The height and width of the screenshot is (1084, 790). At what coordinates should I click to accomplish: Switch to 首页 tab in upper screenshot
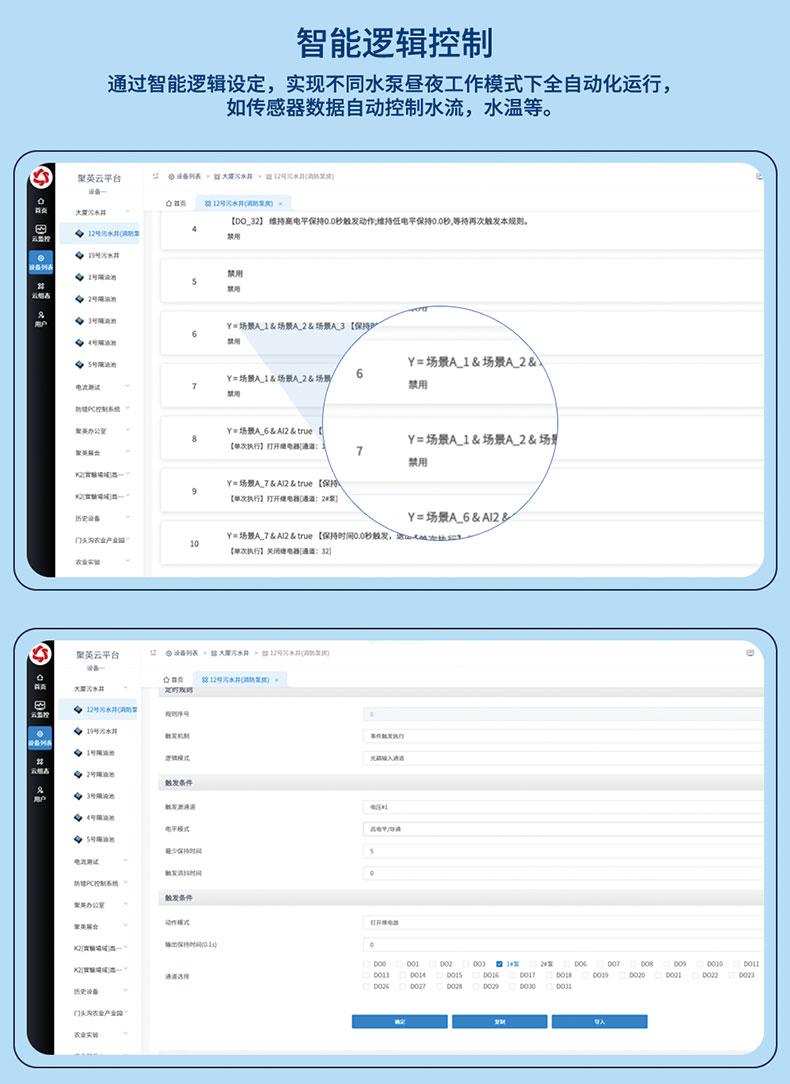point(176,204)
